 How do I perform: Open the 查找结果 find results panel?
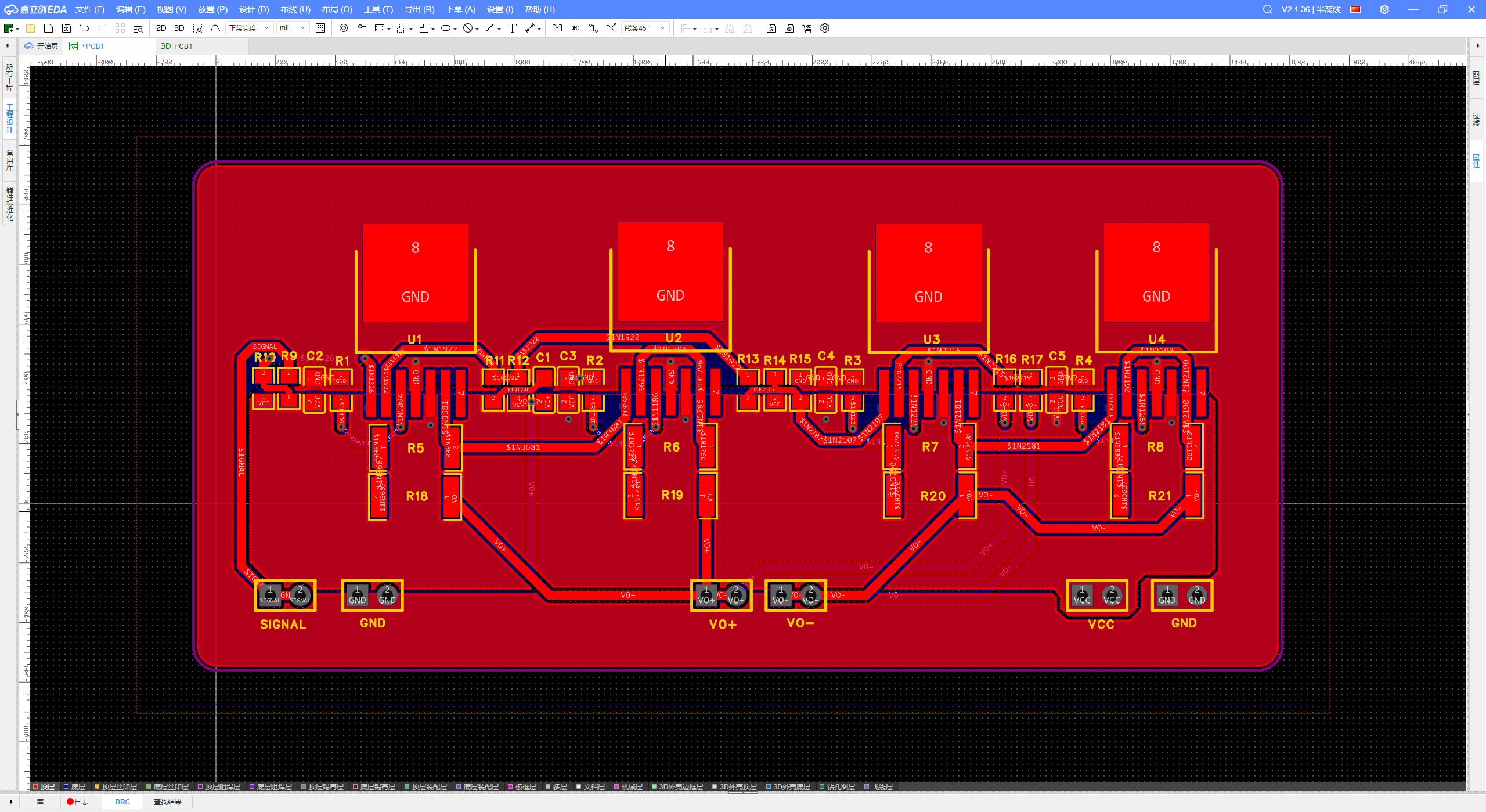(x=167, y=802)
